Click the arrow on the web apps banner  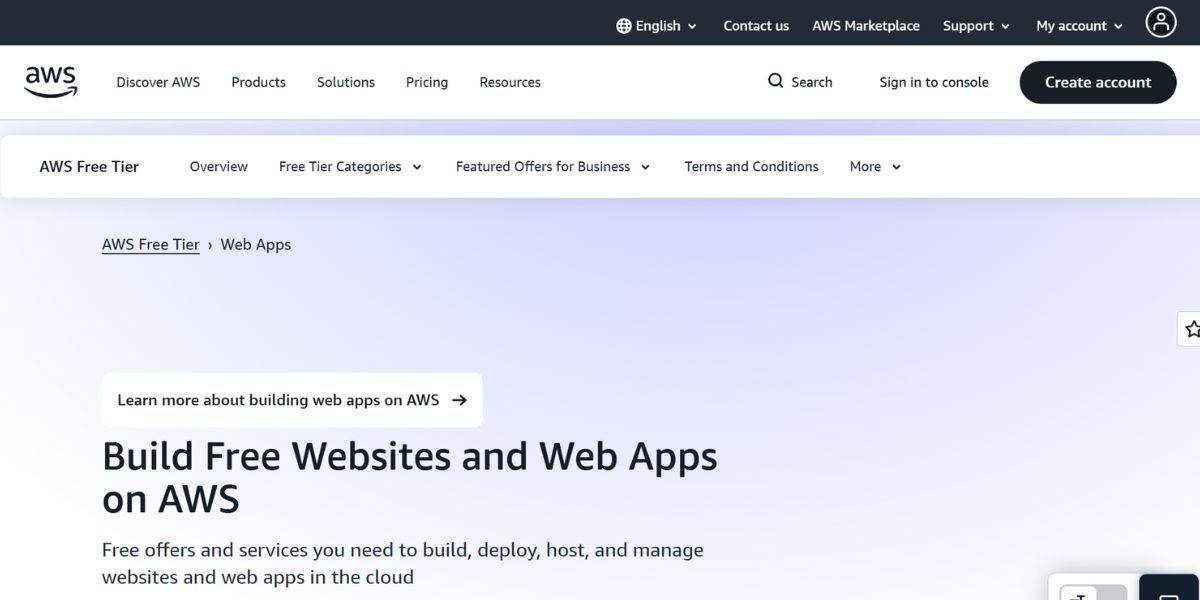tap(459, 399)
